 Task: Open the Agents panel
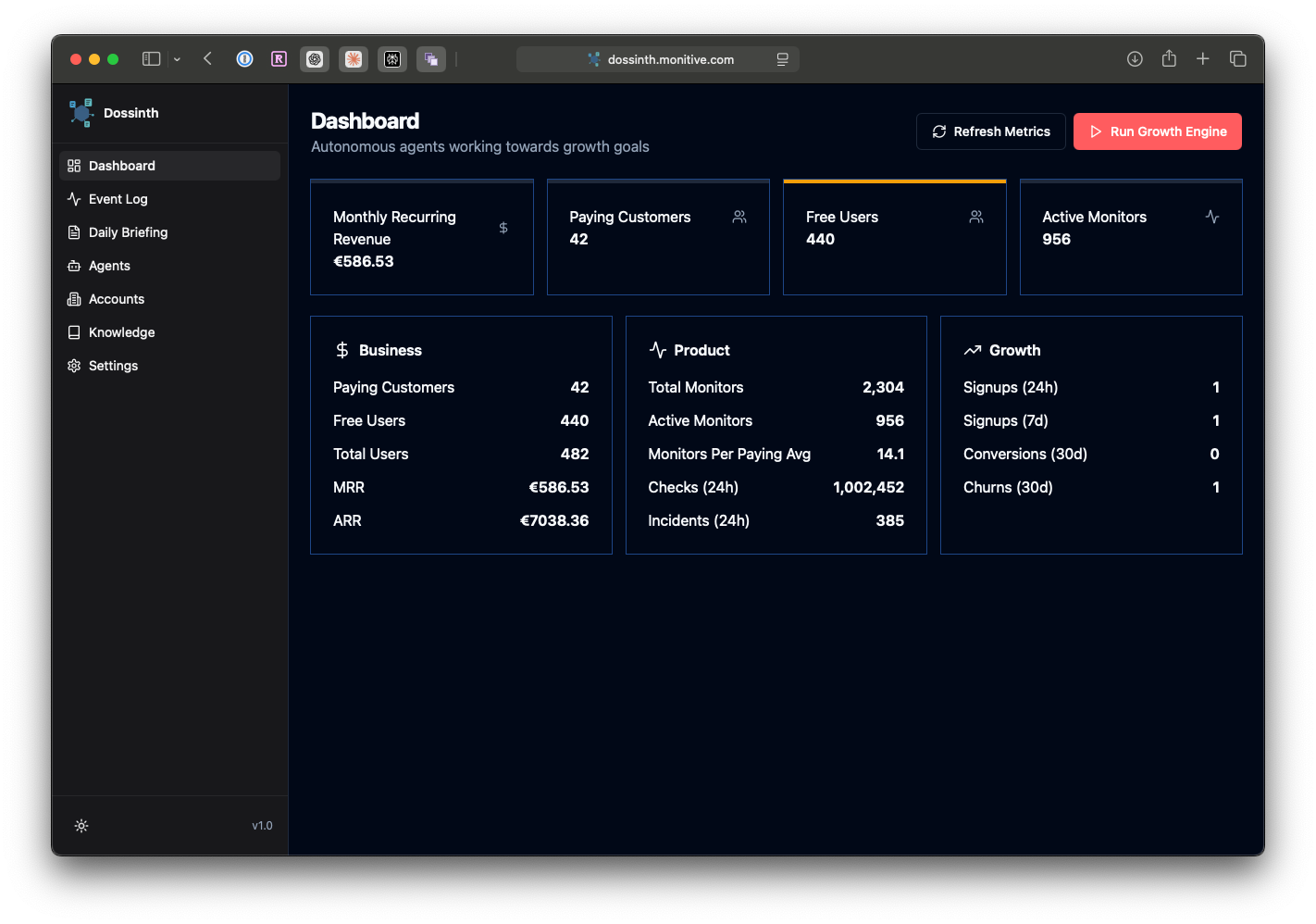click(x=107, y=266)
